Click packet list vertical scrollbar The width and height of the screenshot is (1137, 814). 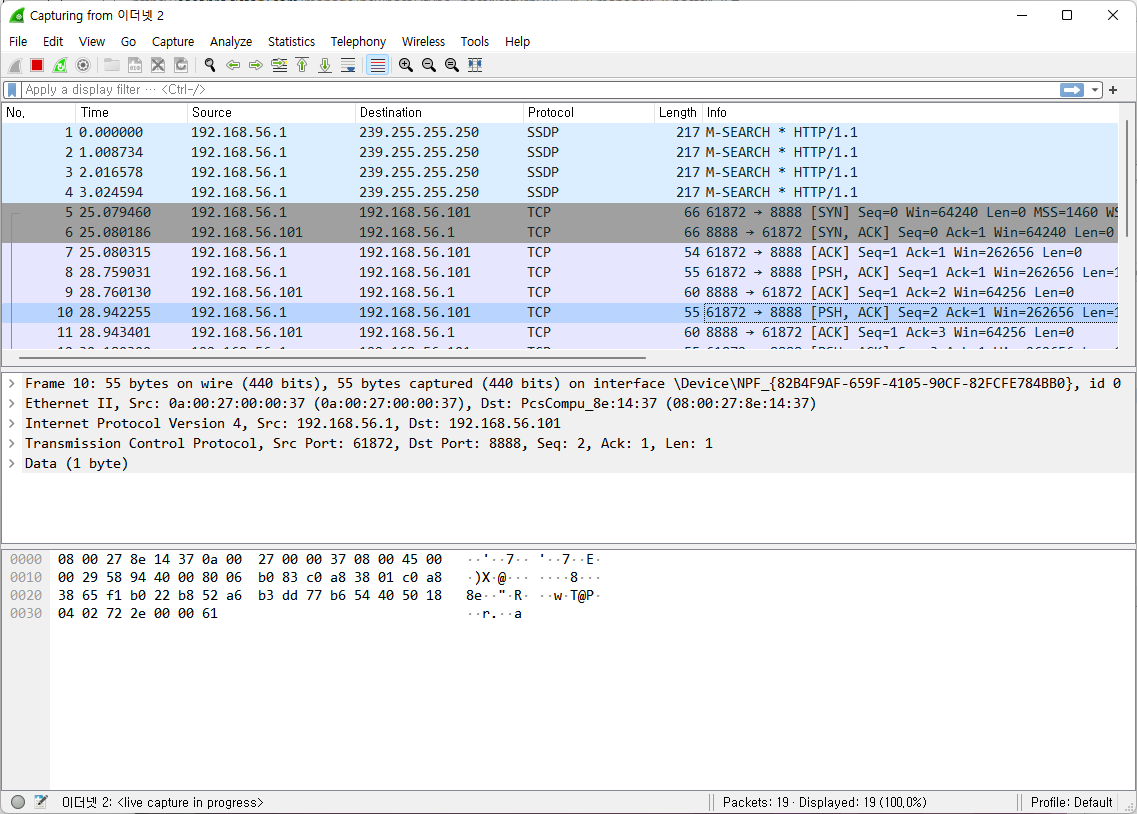click(x=1126, y=178)
